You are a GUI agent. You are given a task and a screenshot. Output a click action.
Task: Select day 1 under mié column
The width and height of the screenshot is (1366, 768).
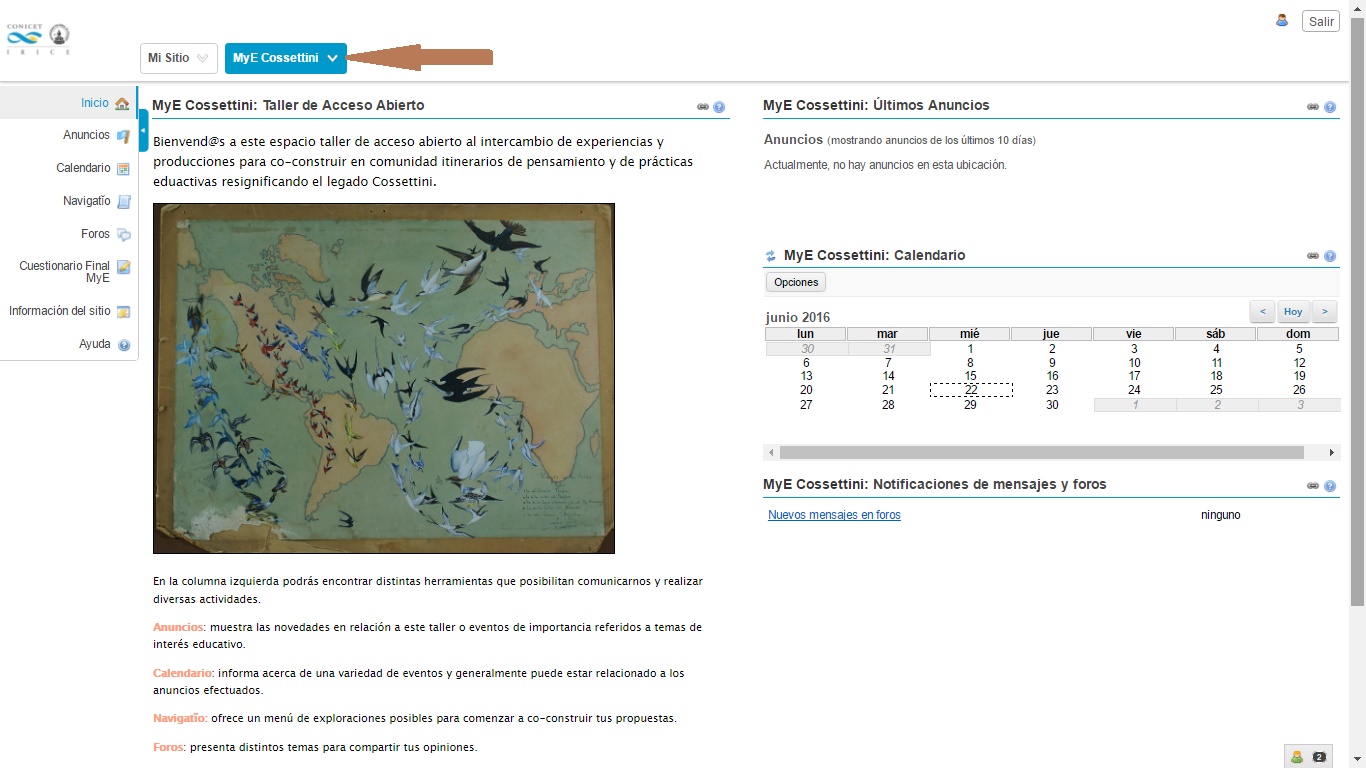[970, 349]
